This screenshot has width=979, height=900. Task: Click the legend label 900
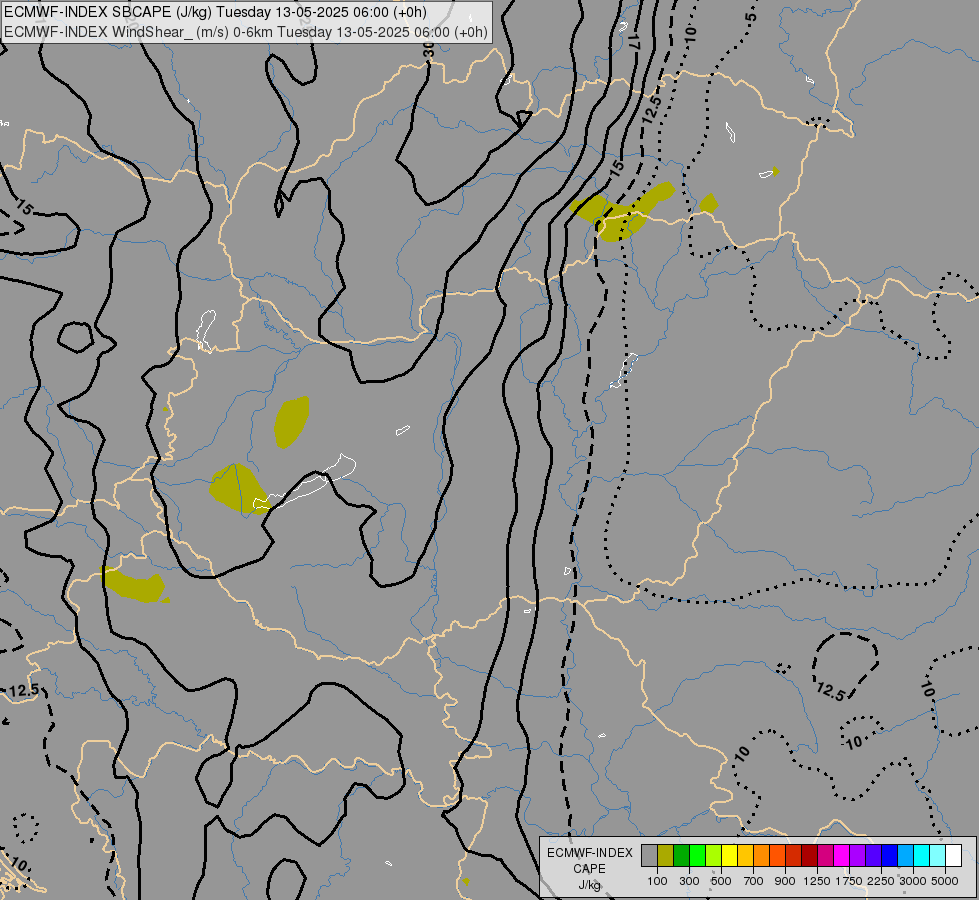click(x=785, y=881)
